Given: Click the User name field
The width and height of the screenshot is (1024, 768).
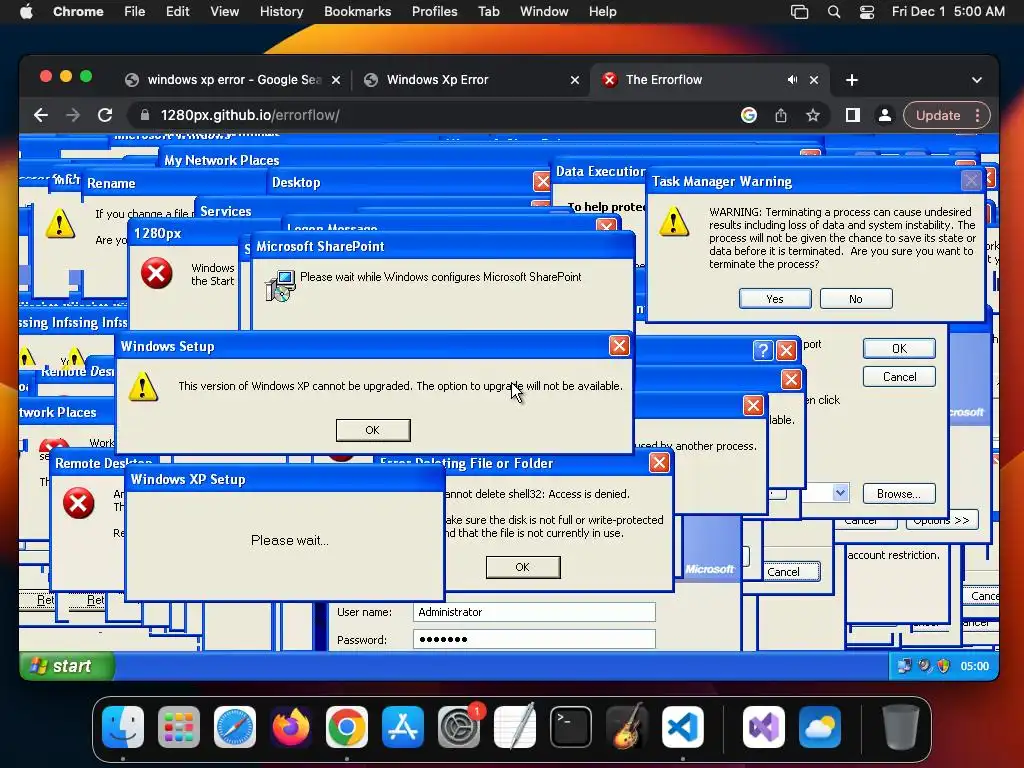Looking at the screenshot, I should (x=534, y=612).
